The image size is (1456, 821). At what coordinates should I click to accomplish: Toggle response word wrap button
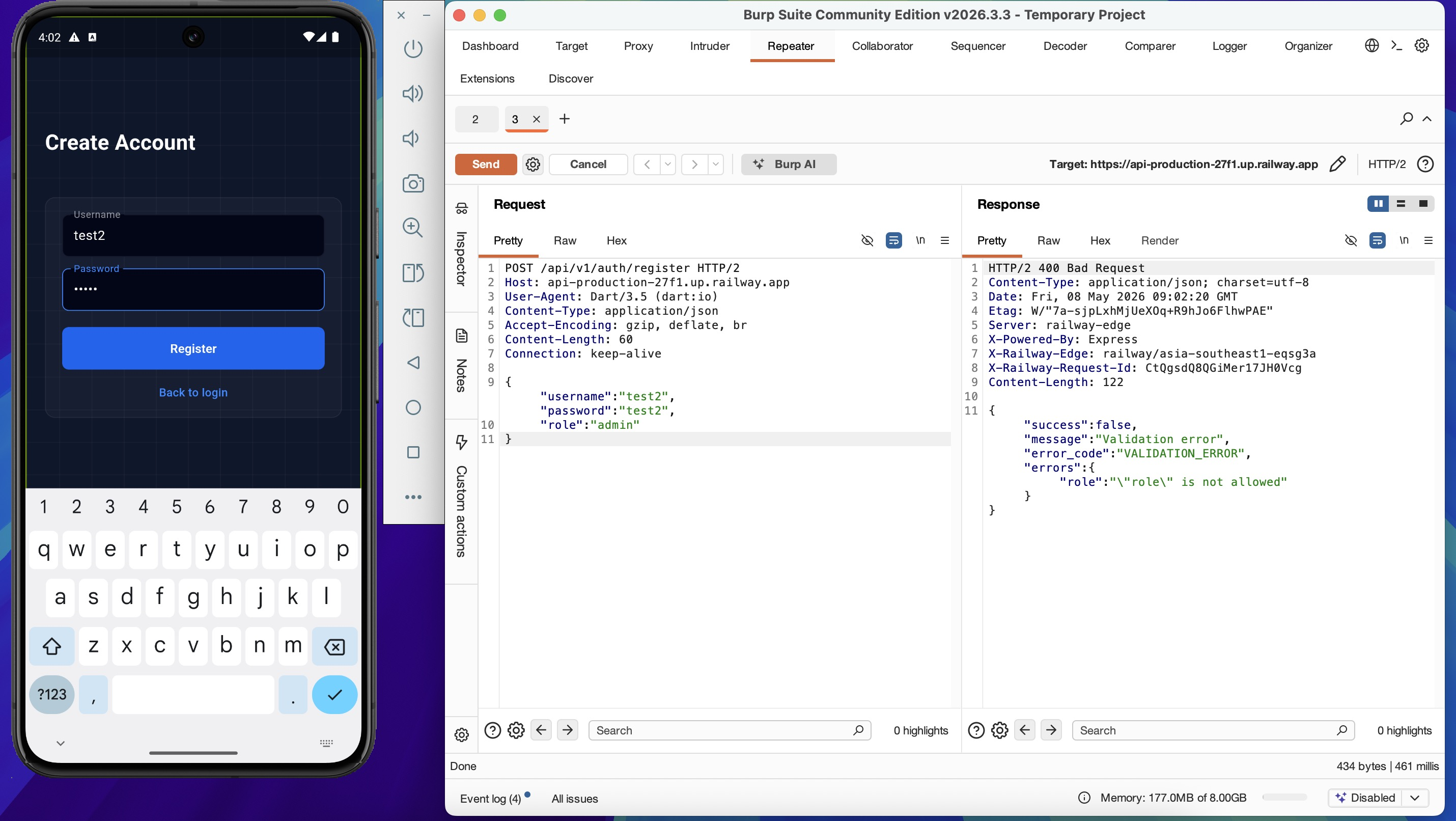(1377, 240)
